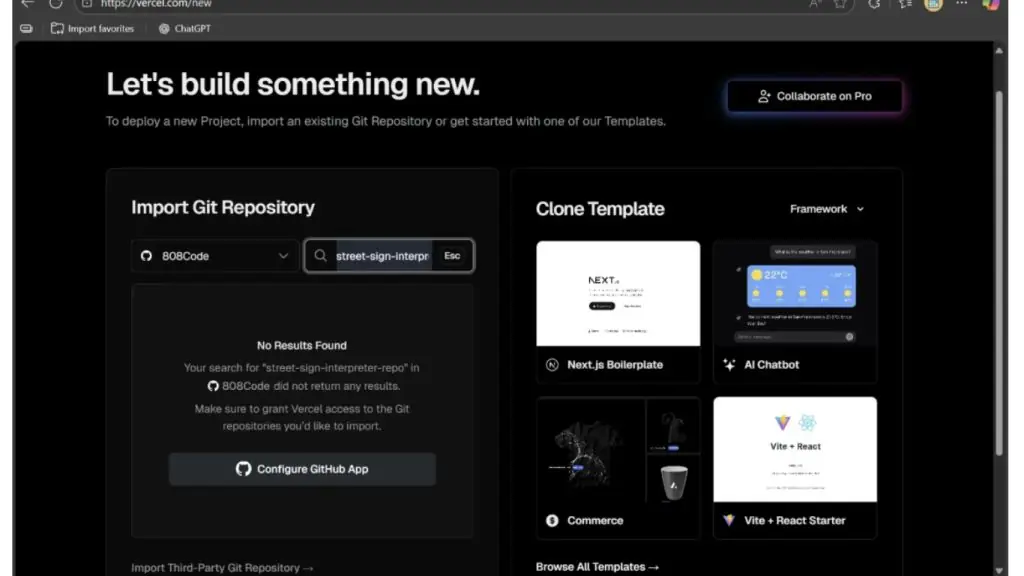Open the 808Code account dropdown
This screenshot has height=576, width=1024.
click(215, 256)
